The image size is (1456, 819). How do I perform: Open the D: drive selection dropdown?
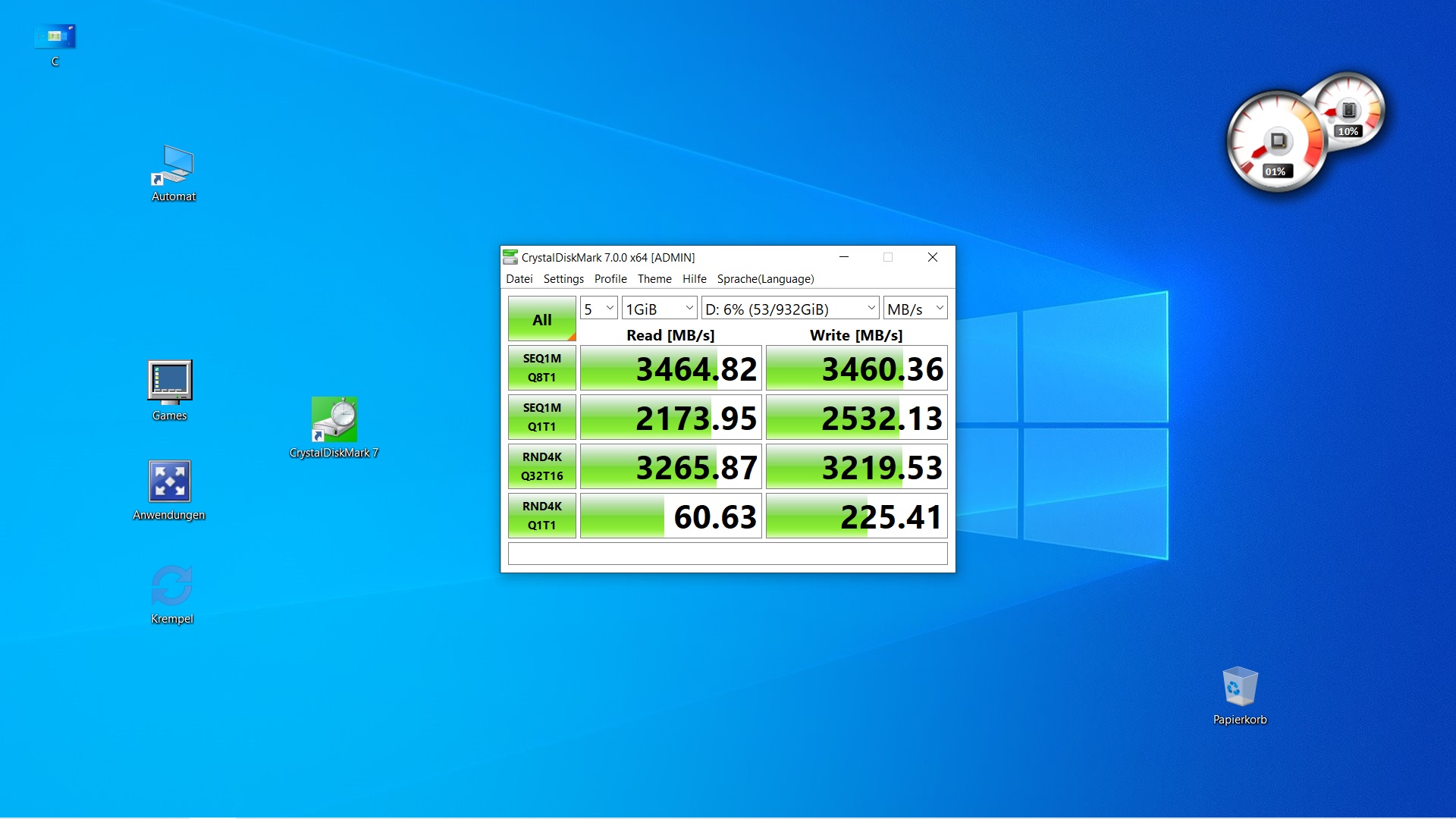[x=790, y=309]
